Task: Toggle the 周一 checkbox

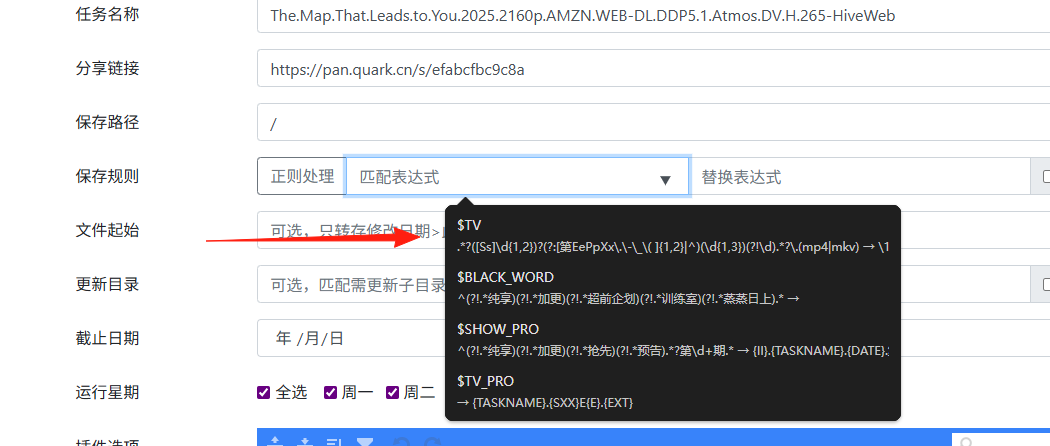Action: click(x=330, y=392)
